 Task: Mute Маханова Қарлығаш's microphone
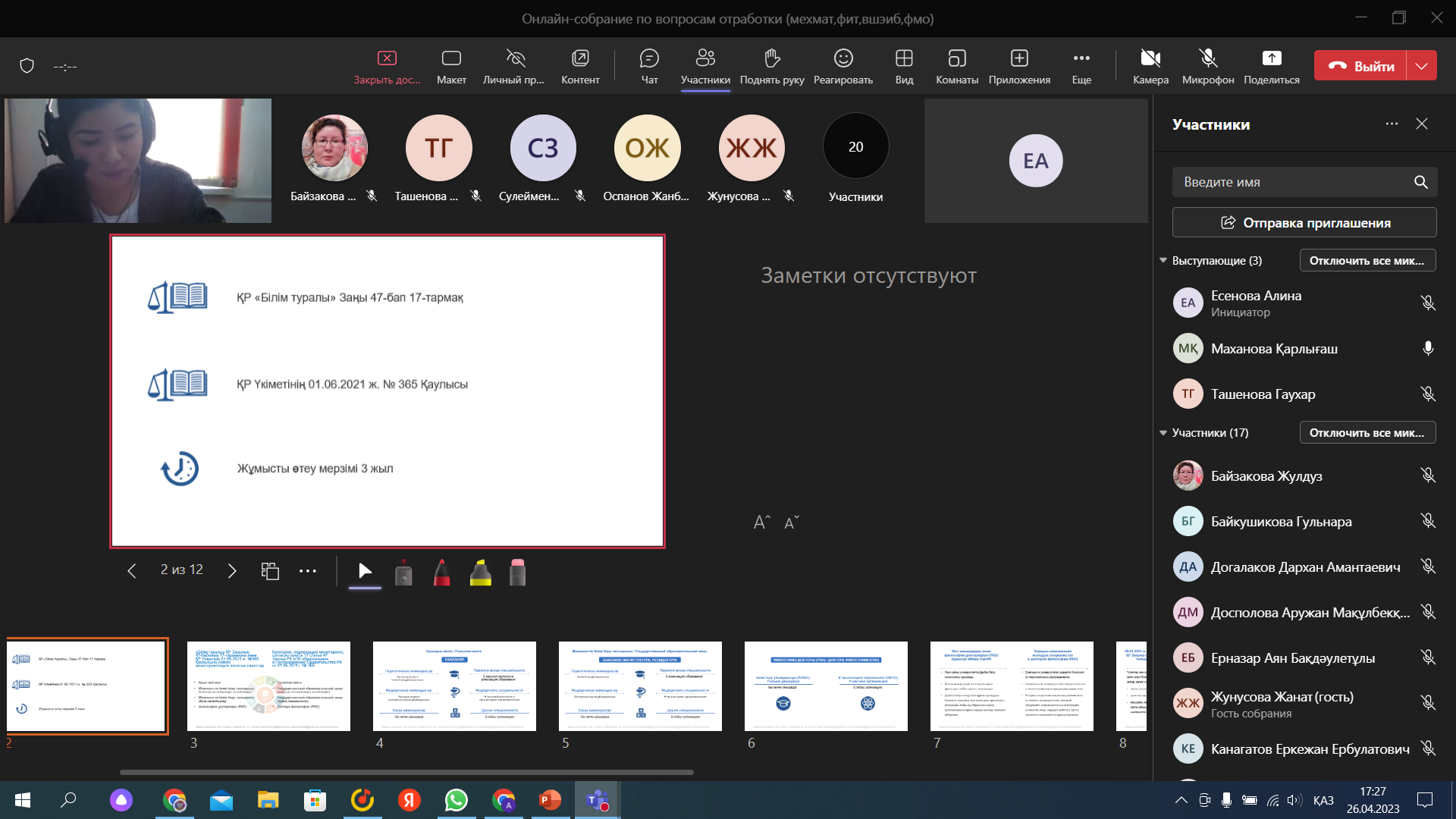(x=1428, y=348)
